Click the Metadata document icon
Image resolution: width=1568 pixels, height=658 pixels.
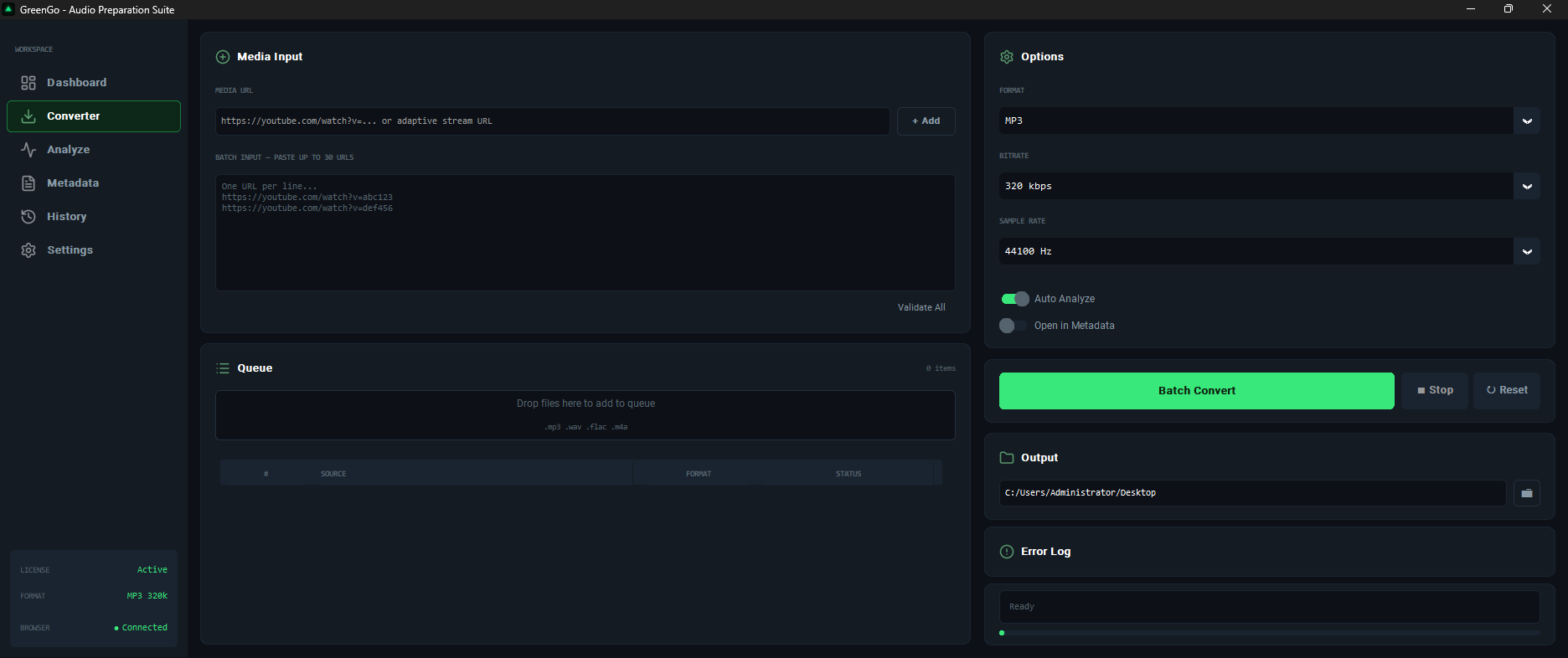(28, 183)
